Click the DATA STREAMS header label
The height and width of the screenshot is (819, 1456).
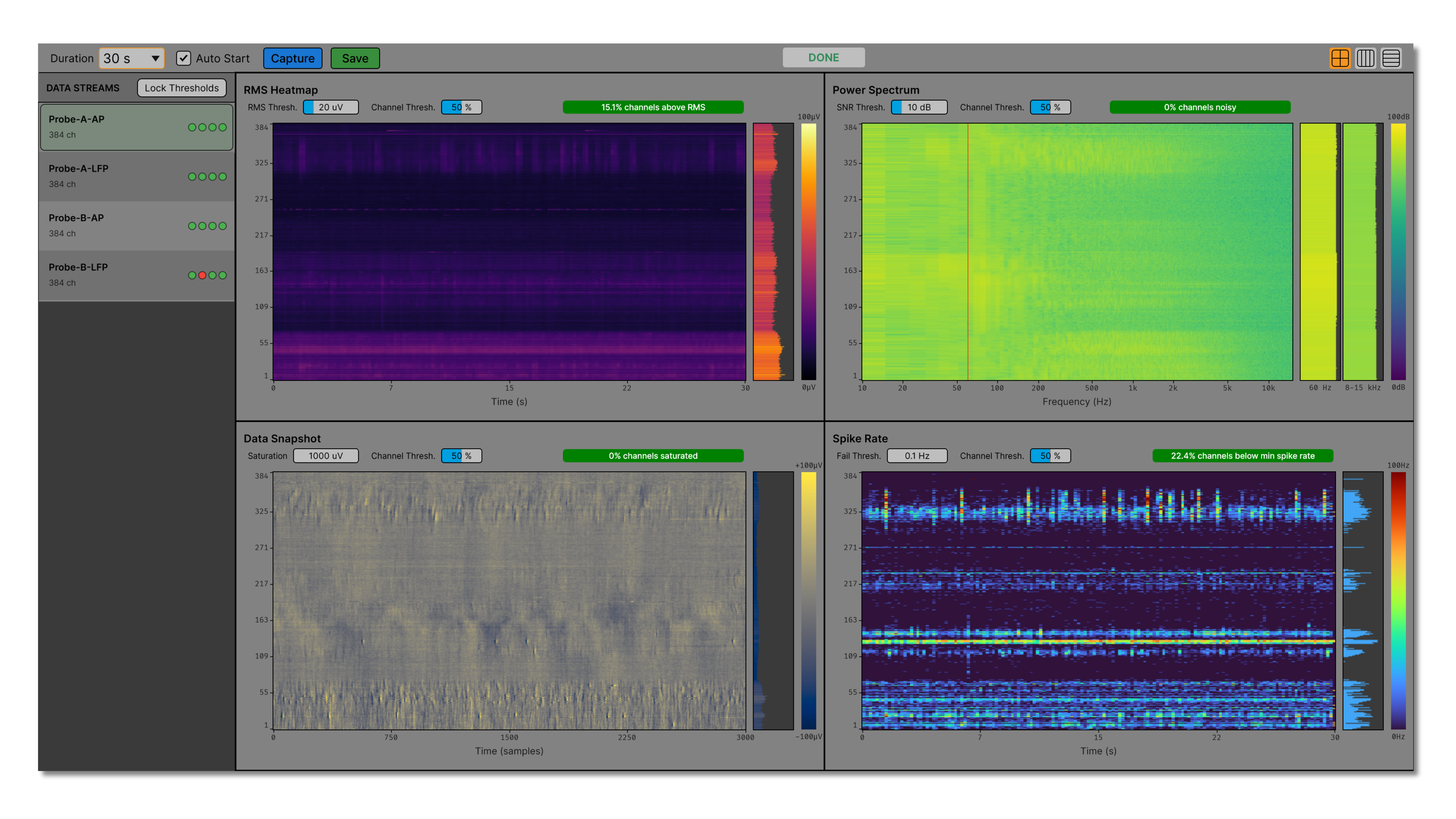(83, 88)
